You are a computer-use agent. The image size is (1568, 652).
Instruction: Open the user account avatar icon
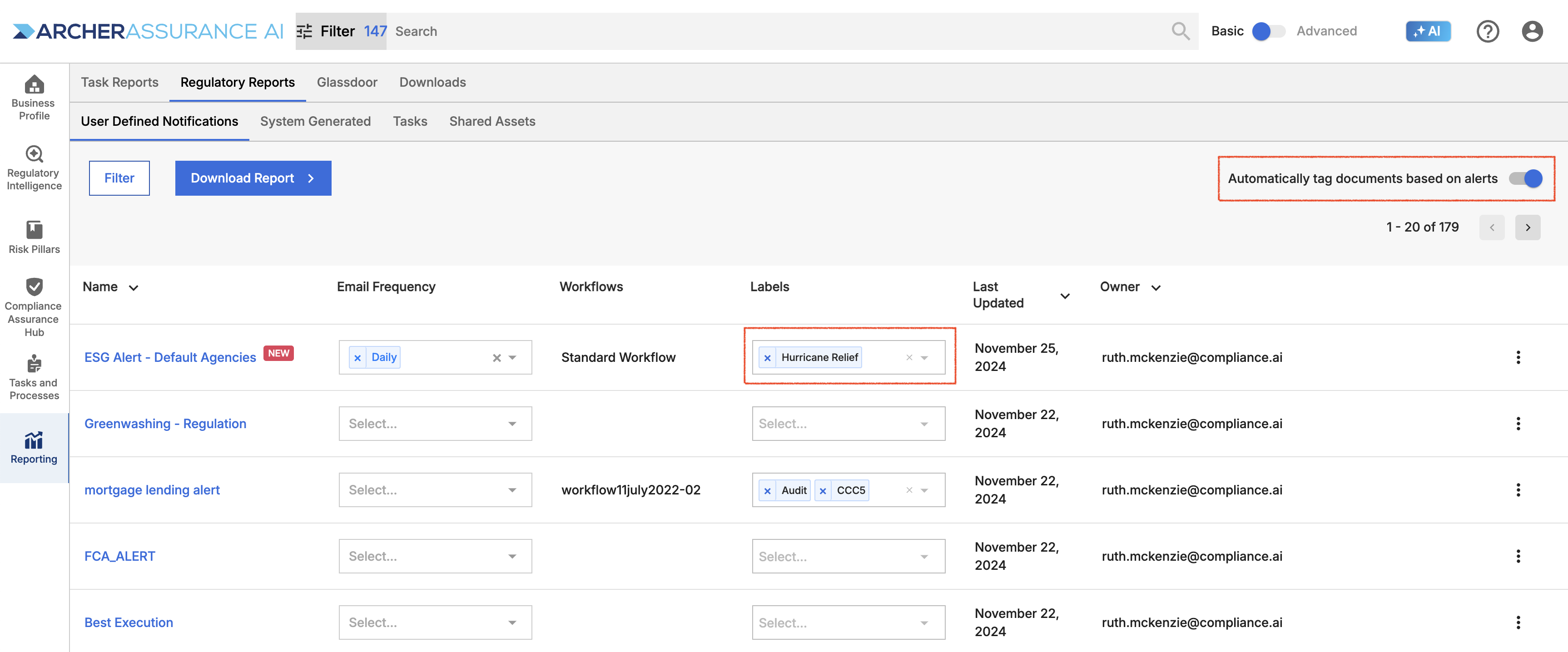point(1532,31)
